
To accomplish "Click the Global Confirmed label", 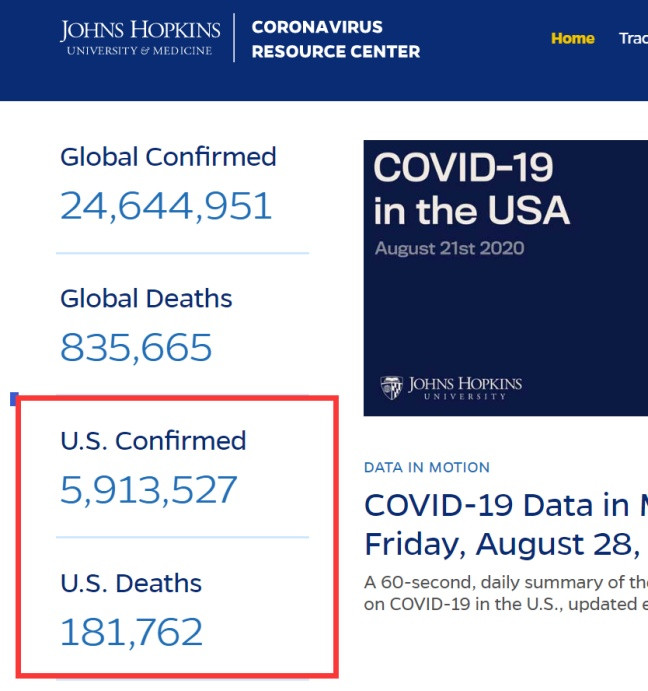I will (168, 157).
